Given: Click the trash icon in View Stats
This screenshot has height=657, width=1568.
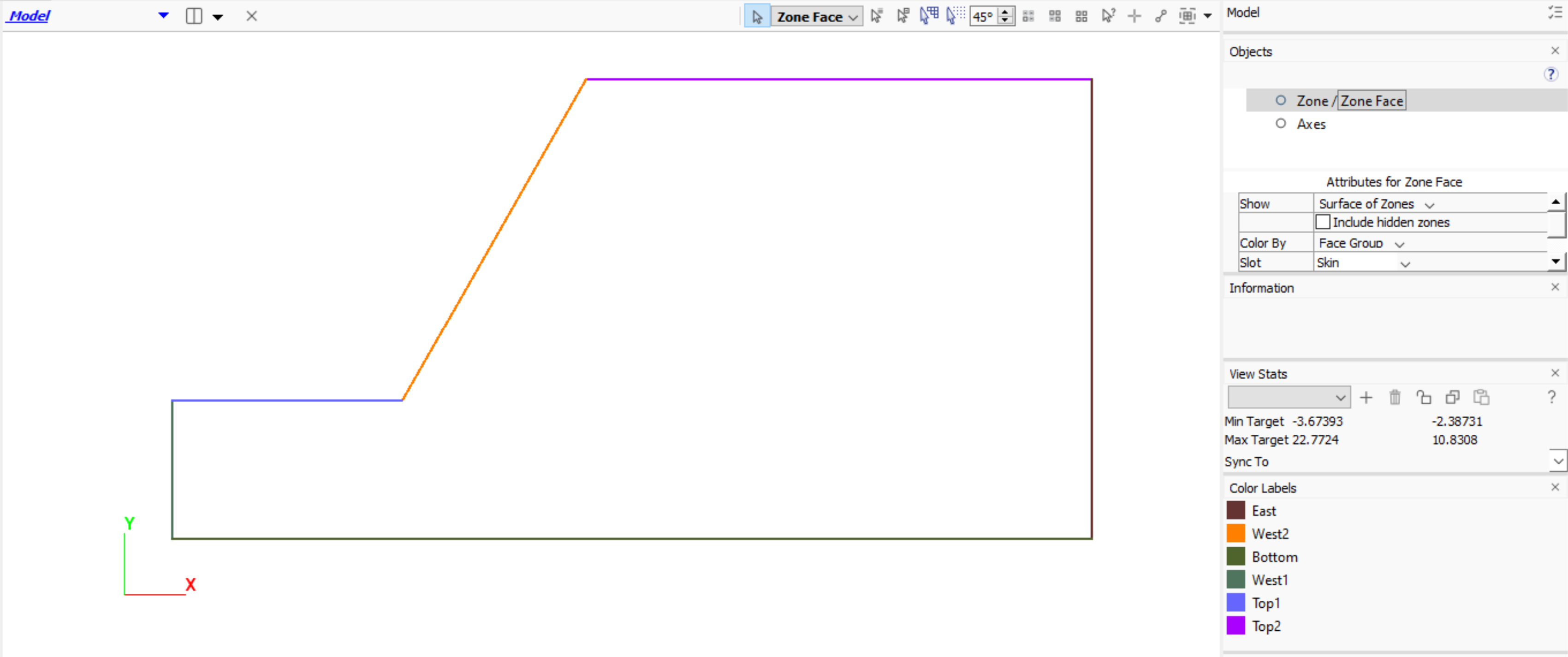Looking at the screenshot, I should (1395, 397).
